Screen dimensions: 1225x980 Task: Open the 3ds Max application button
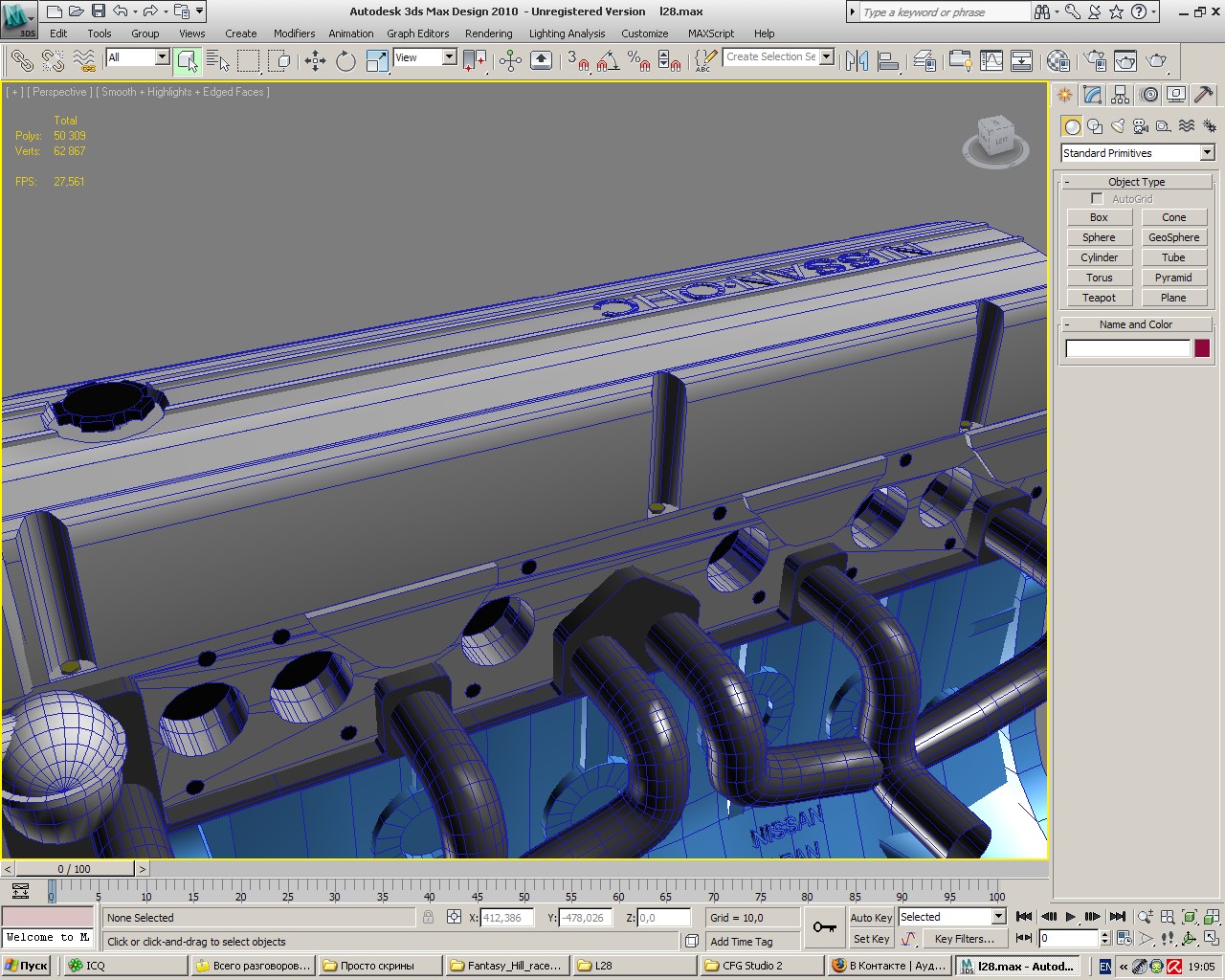tap(19, 19)
